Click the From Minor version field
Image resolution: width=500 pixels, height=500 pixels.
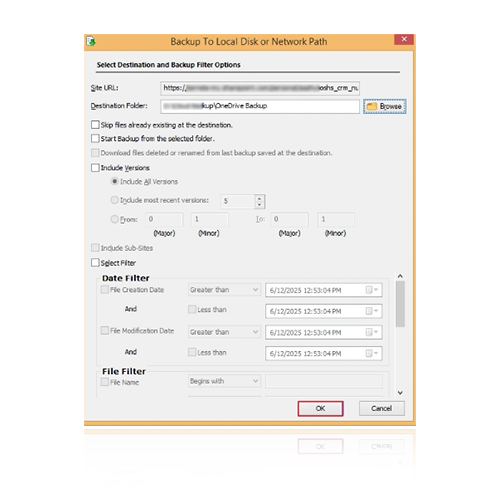click(209, 219)
